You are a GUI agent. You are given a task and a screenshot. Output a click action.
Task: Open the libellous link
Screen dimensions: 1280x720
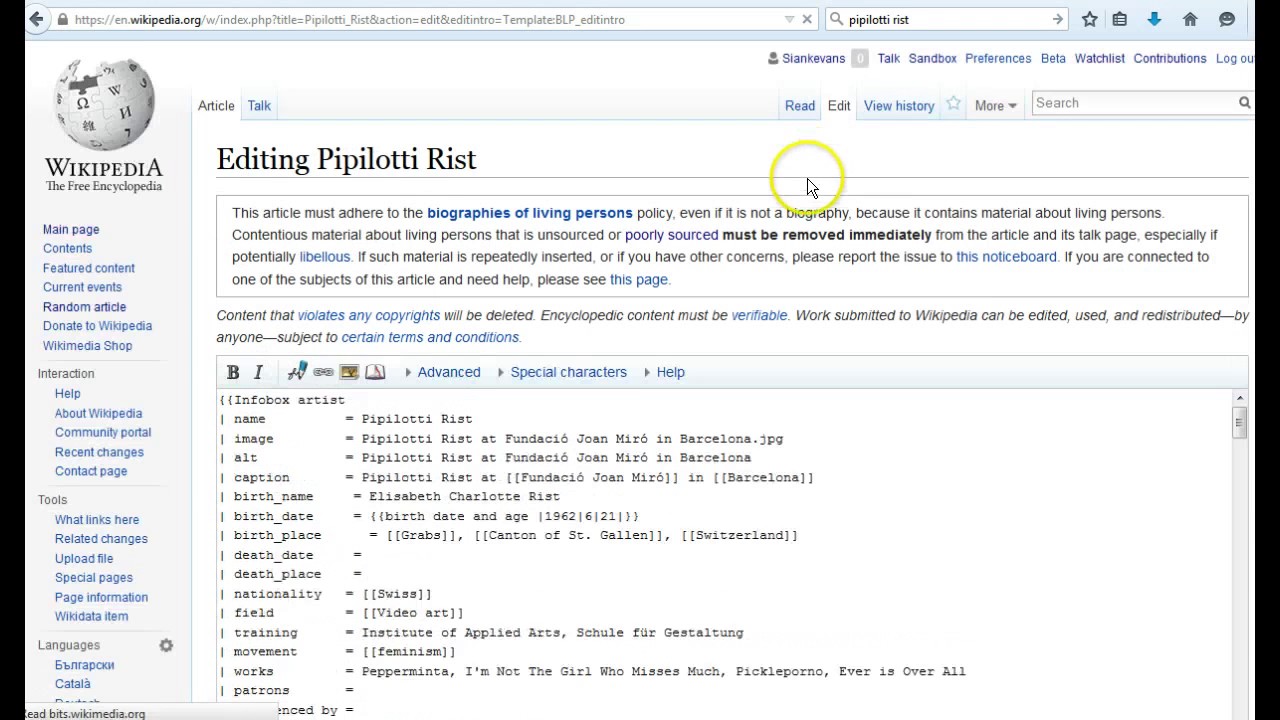pos(325,257)
